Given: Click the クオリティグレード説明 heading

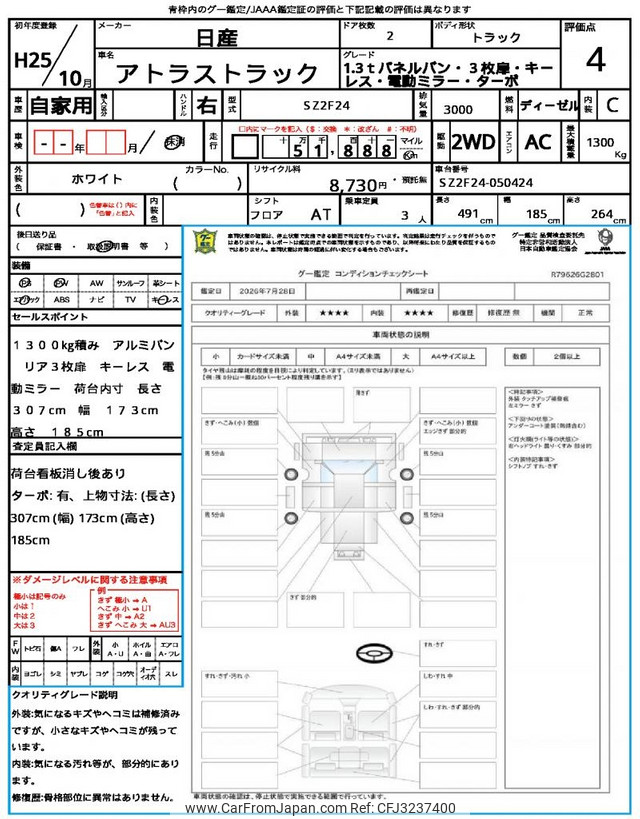Looking at the screenshot, I should click(64, 695).
